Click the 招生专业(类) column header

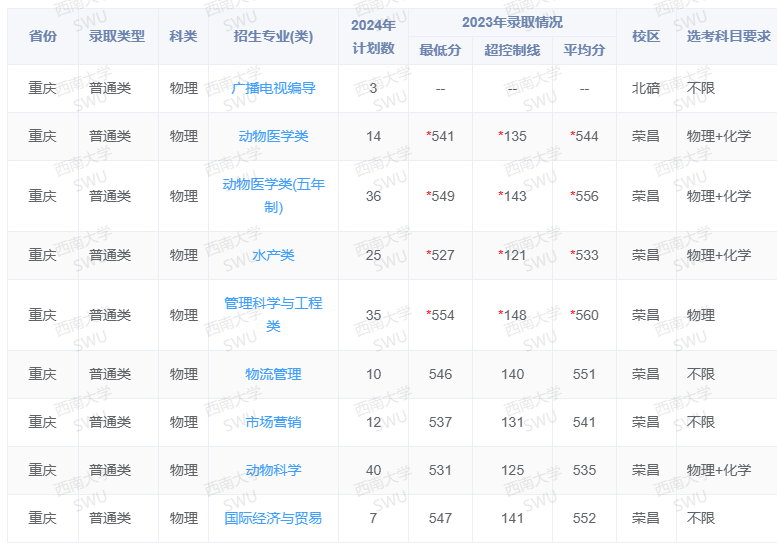click(x=273, y=36)
